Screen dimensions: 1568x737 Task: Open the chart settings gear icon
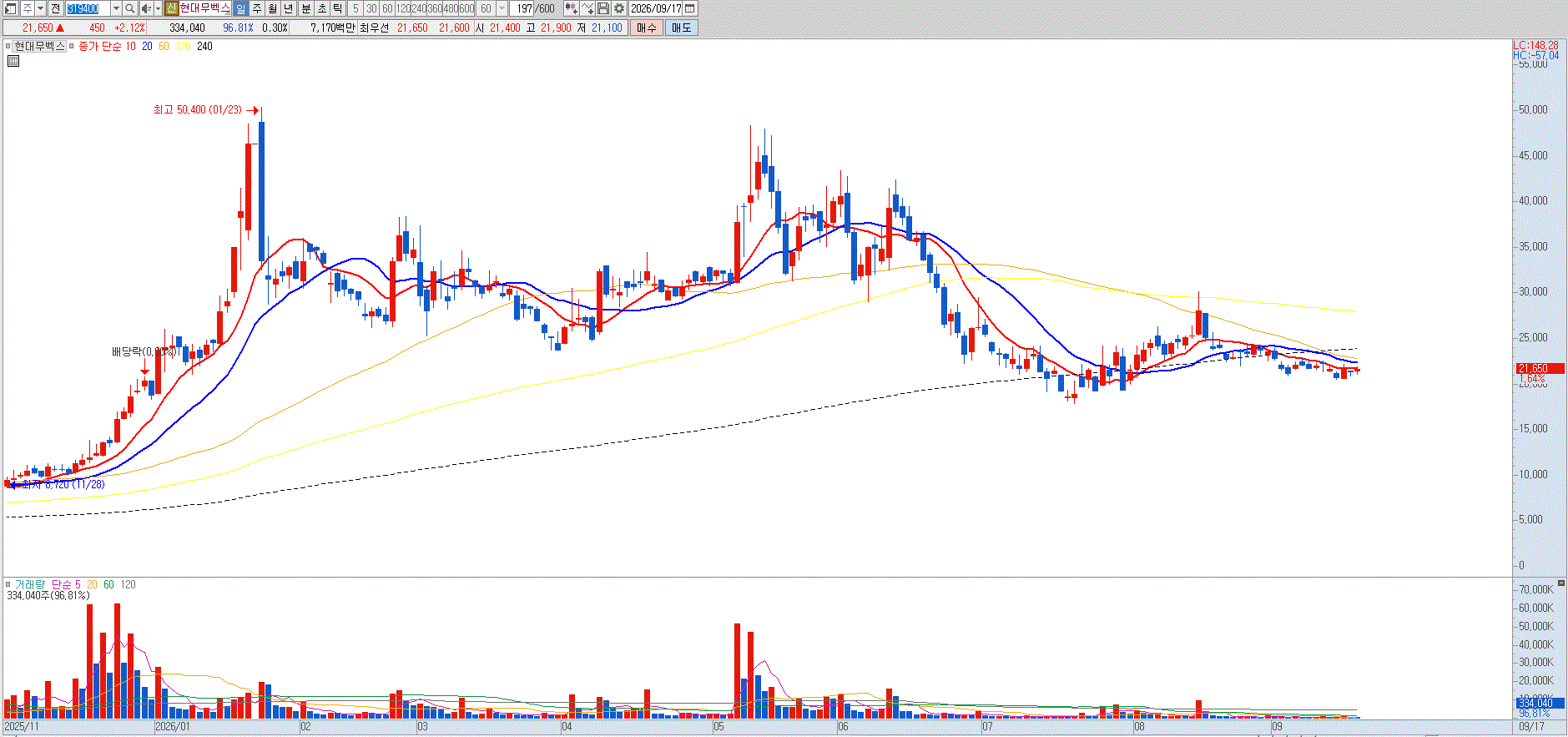click(x=619, y=8)
